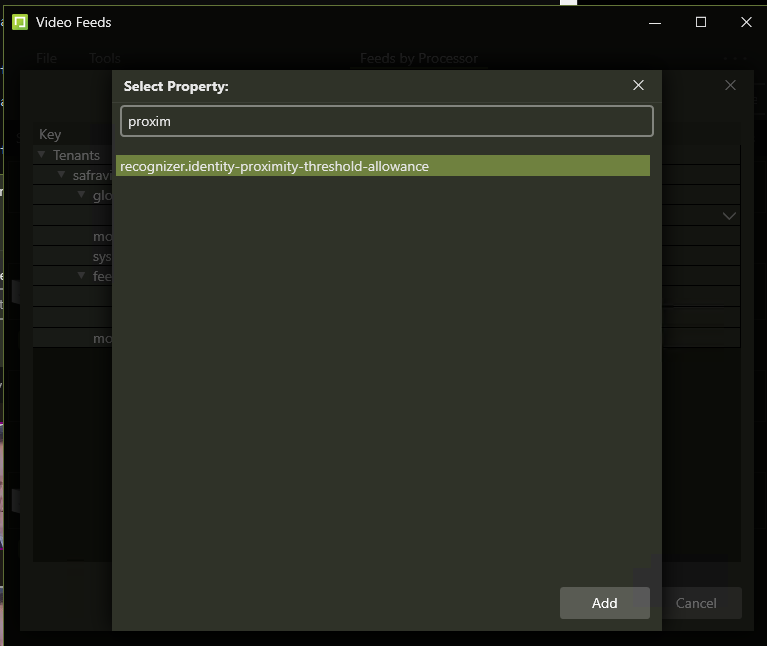Minimize the Video Feeds window
Viewport: 767px width, 646px height.
pyautogui.click(x=654, y=22)
